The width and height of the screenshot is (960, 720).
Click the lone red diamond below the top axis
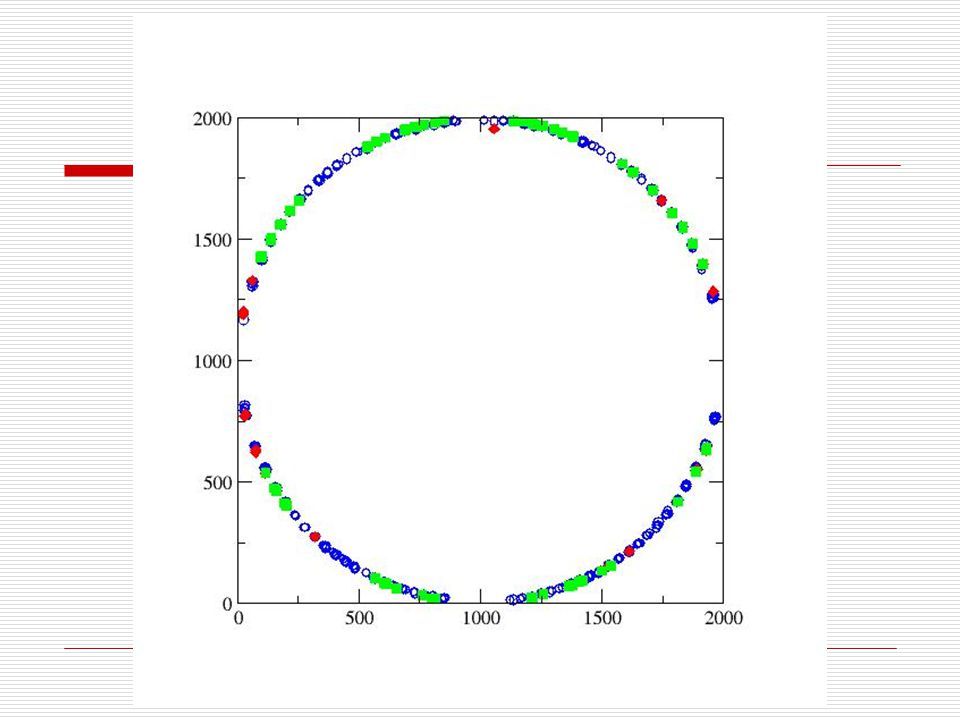tap(494, 129)
